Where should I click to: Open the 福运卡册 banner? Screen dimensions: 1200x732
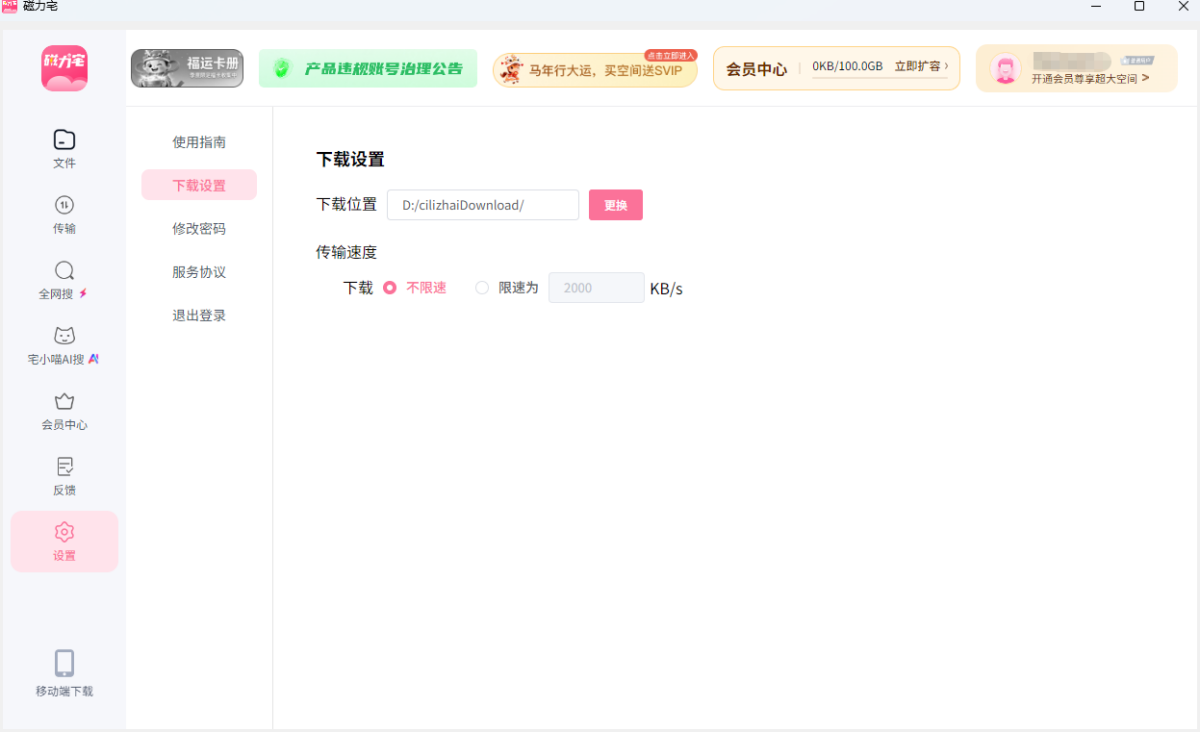point(187,68)
